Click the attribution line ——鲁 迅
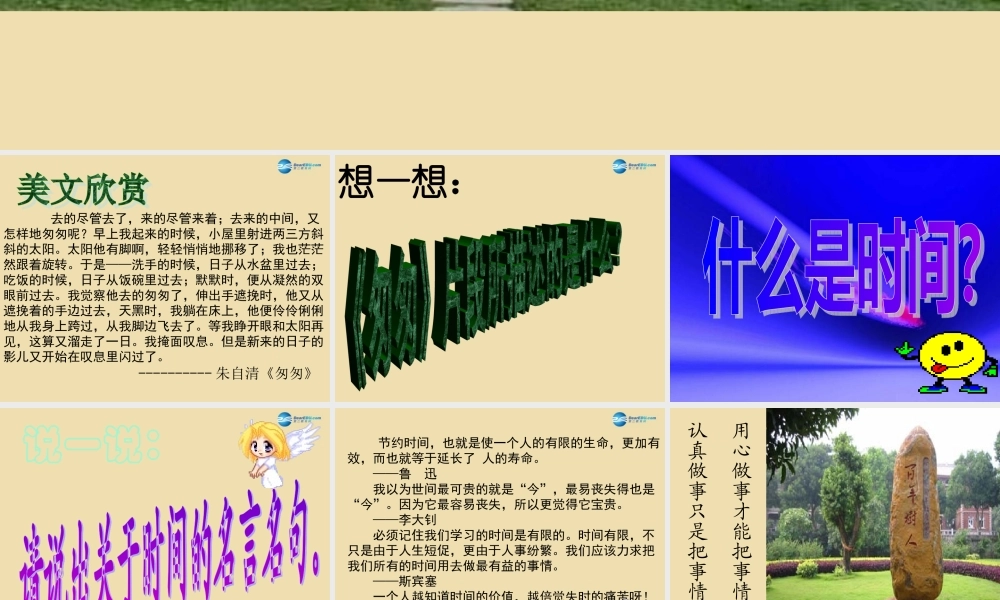The width and height of the screenshot is (1000, 600). click(x=405, y=474)
